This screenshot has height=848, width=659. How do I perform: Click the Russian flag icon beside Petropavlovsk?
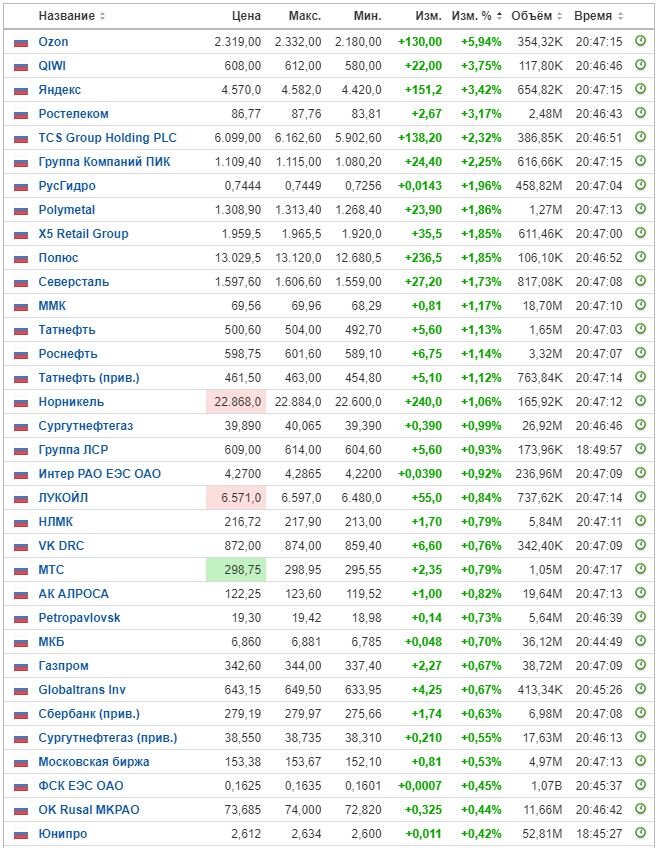[21, 618]
